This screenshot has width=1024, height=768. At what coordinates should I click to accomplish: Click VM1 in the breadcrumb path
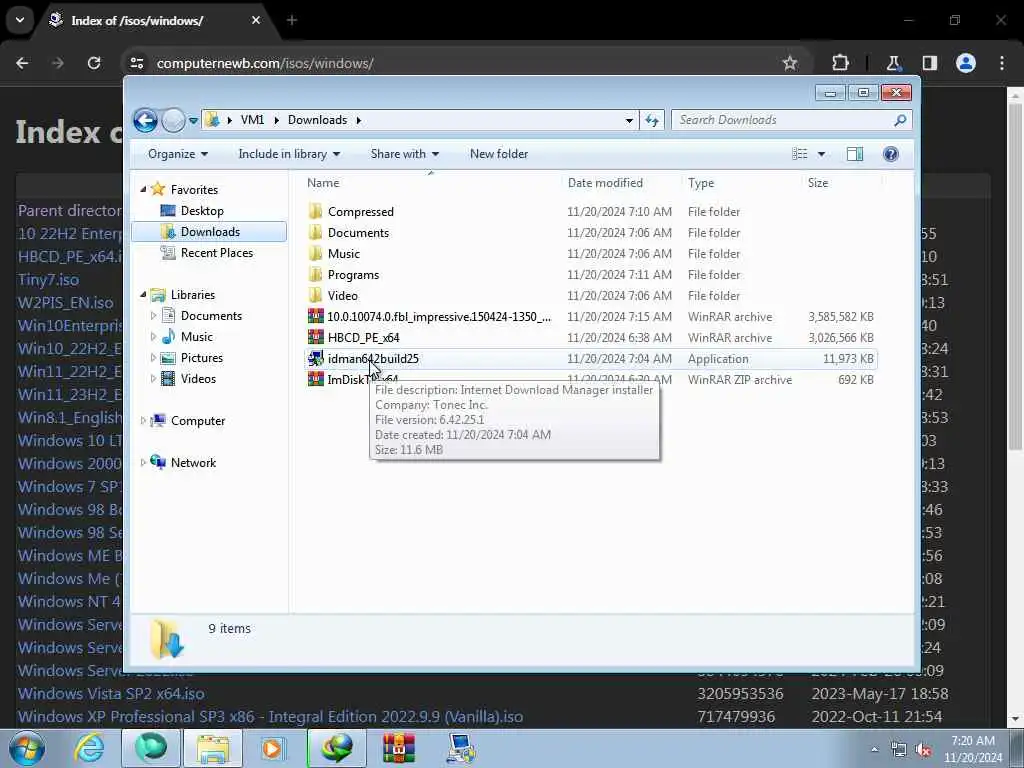click(252, 120)
